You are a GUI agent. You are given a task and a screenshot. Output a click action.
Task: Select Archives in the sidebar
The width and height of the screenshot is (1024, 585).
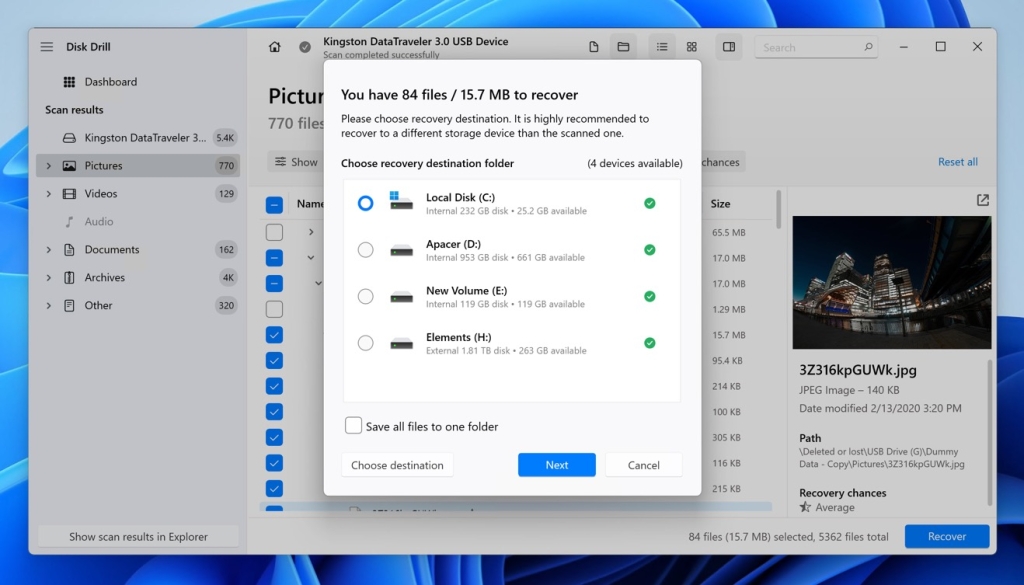click(x=138, y=277)
